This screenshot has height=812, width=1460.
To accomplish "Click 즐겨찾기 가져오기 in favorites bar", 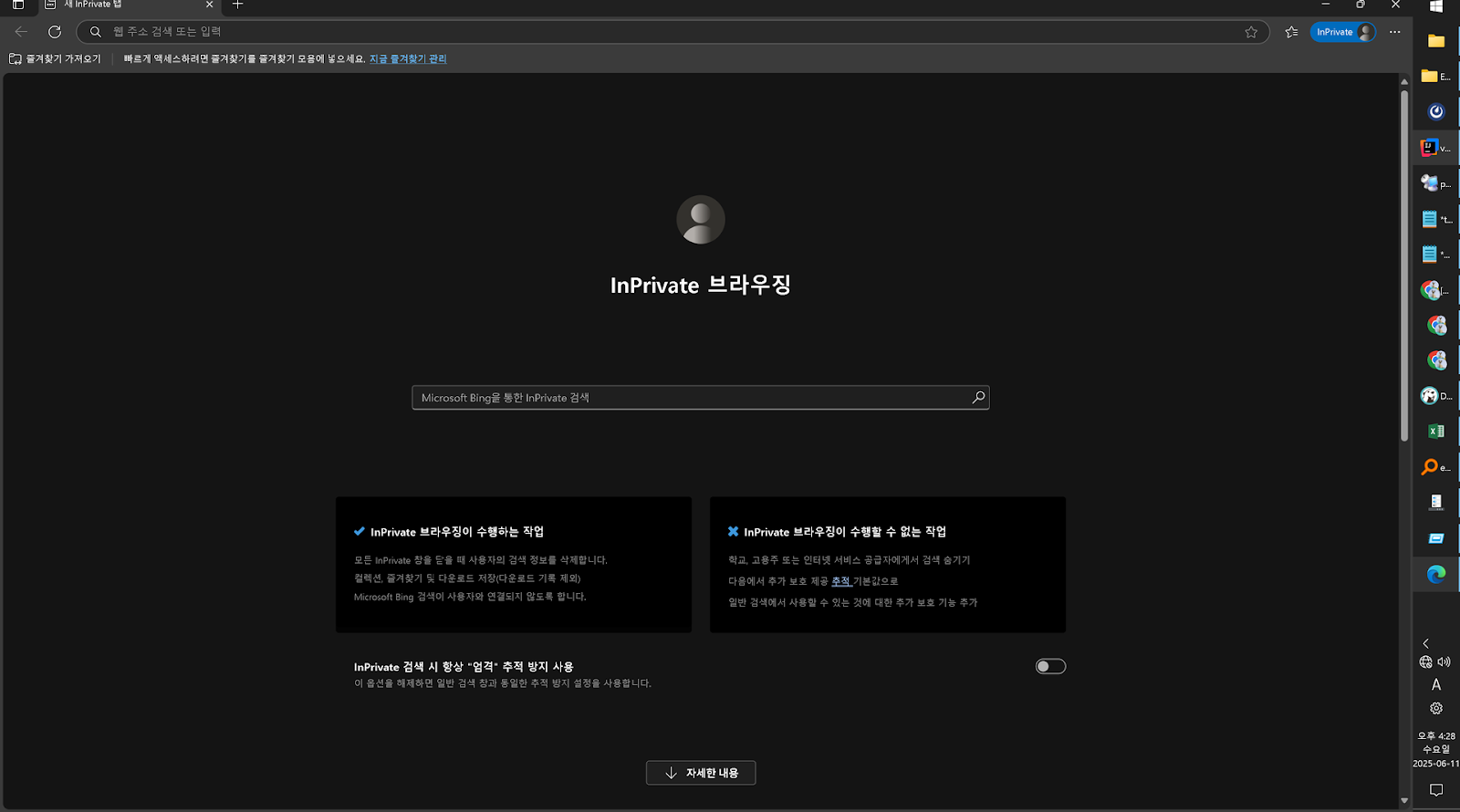I will click(x=55, y=58).
